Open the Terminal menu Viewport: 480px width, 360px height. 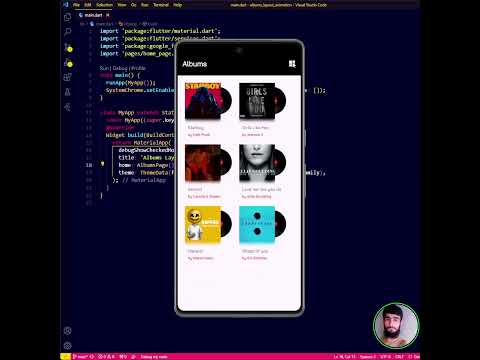[x=161, y=5]
